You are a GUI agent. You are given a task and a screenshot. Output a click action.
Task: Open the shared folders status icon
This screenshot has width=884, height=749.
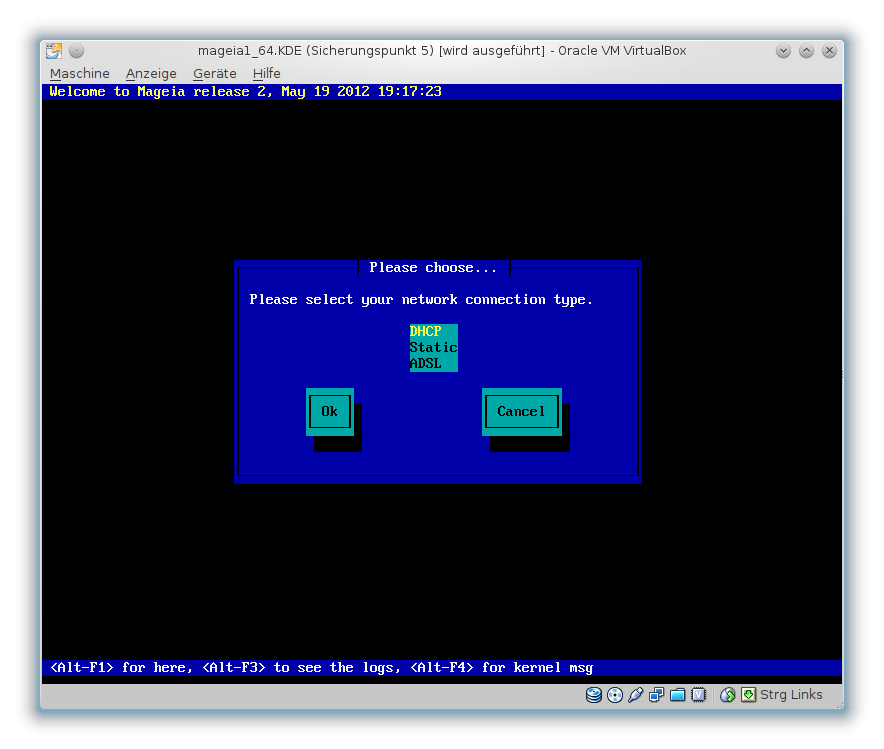(x=678, y=695)
